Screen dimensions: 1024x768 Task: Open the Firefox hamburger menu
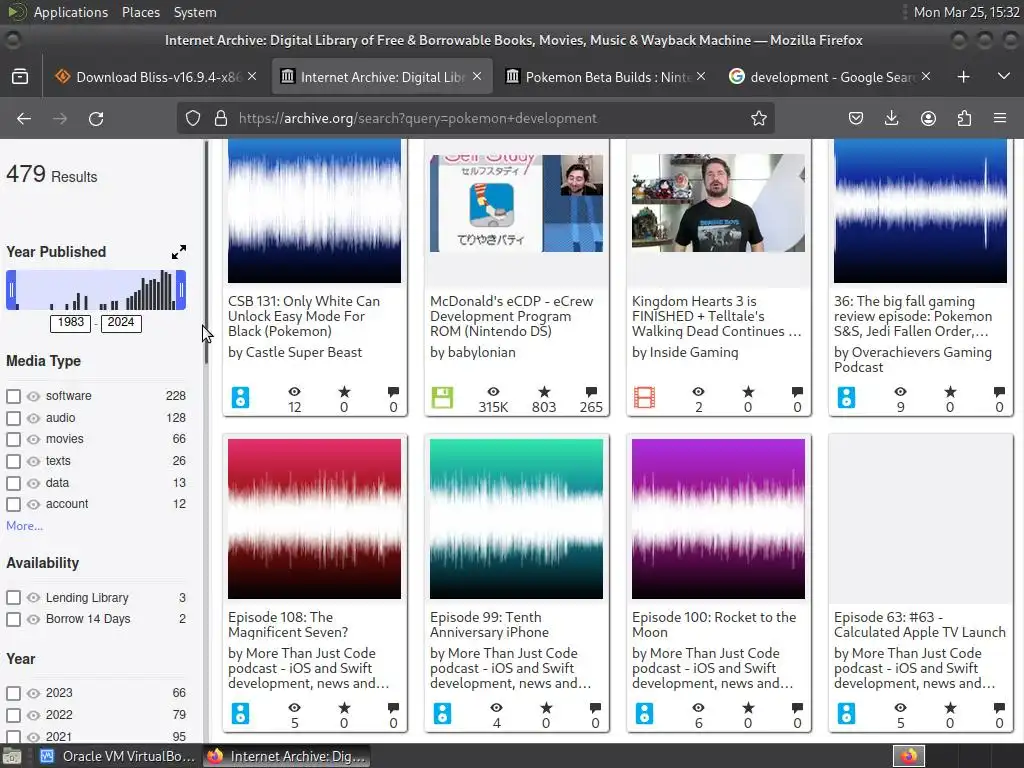pyautogui.click(x=1000, y=118)
